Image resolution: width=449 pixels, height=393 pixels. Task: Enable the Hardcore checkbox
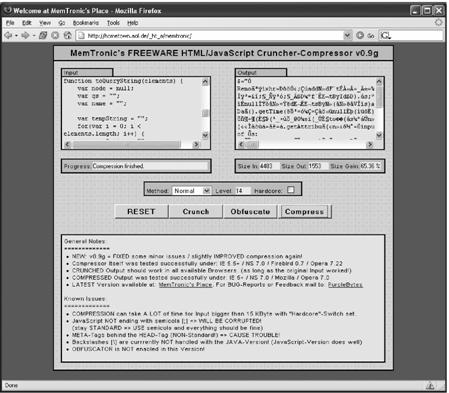291,190
